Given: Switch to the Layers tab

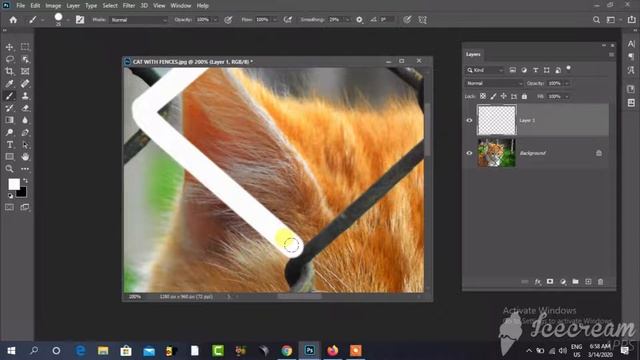Looking at the screenshot, I should point(473,54).
